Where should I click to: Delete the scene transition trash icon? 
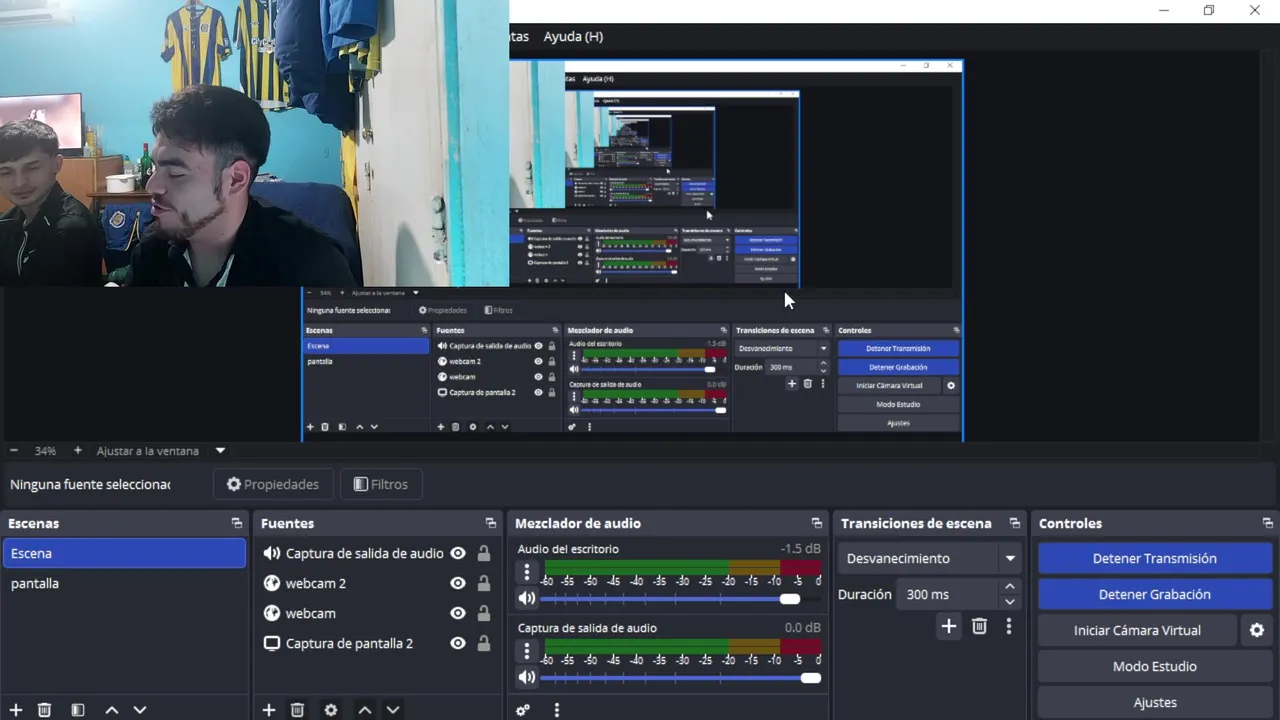(980, 626)
